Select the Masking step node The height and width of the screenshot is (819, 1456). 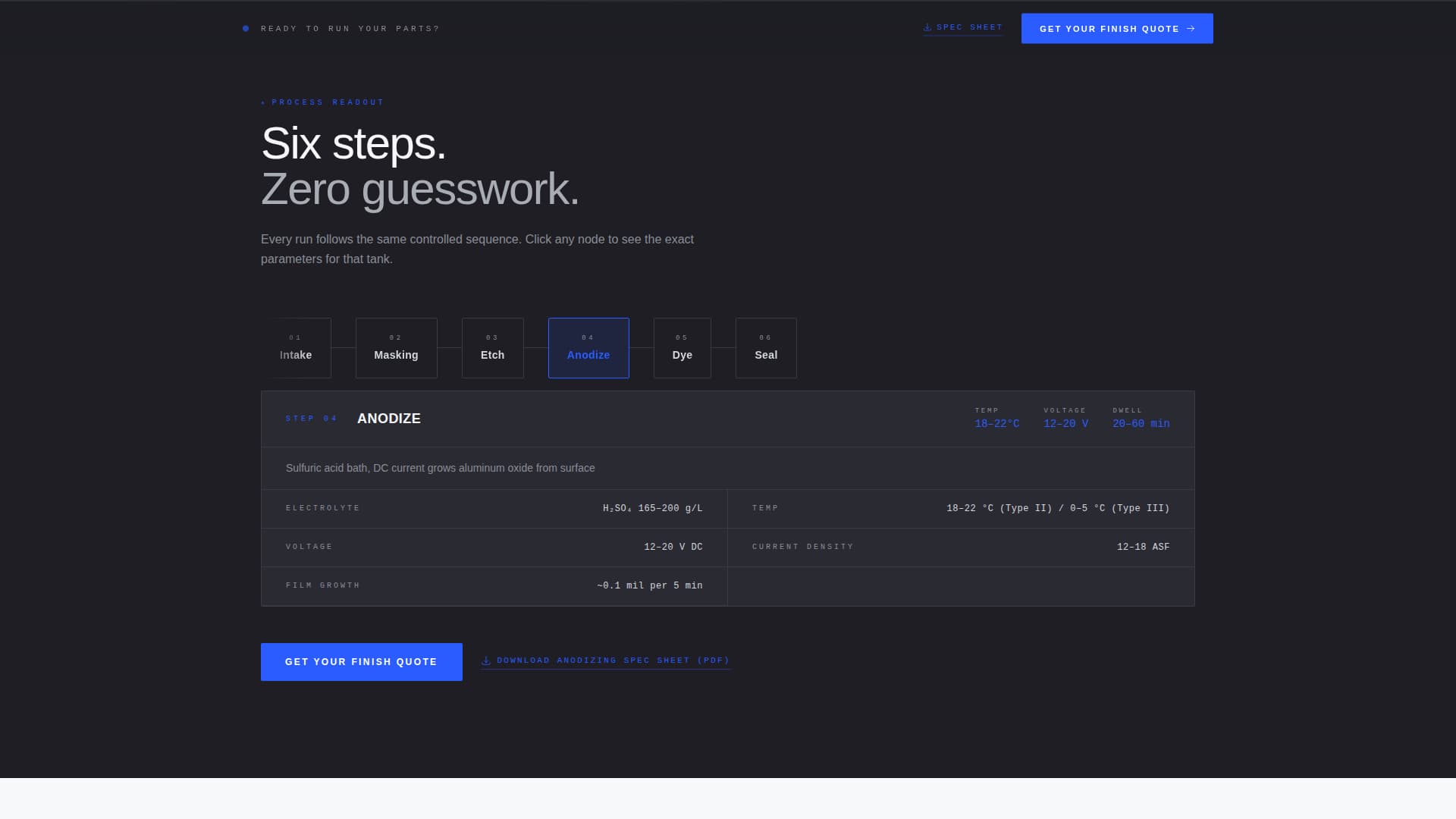(396, 348)
